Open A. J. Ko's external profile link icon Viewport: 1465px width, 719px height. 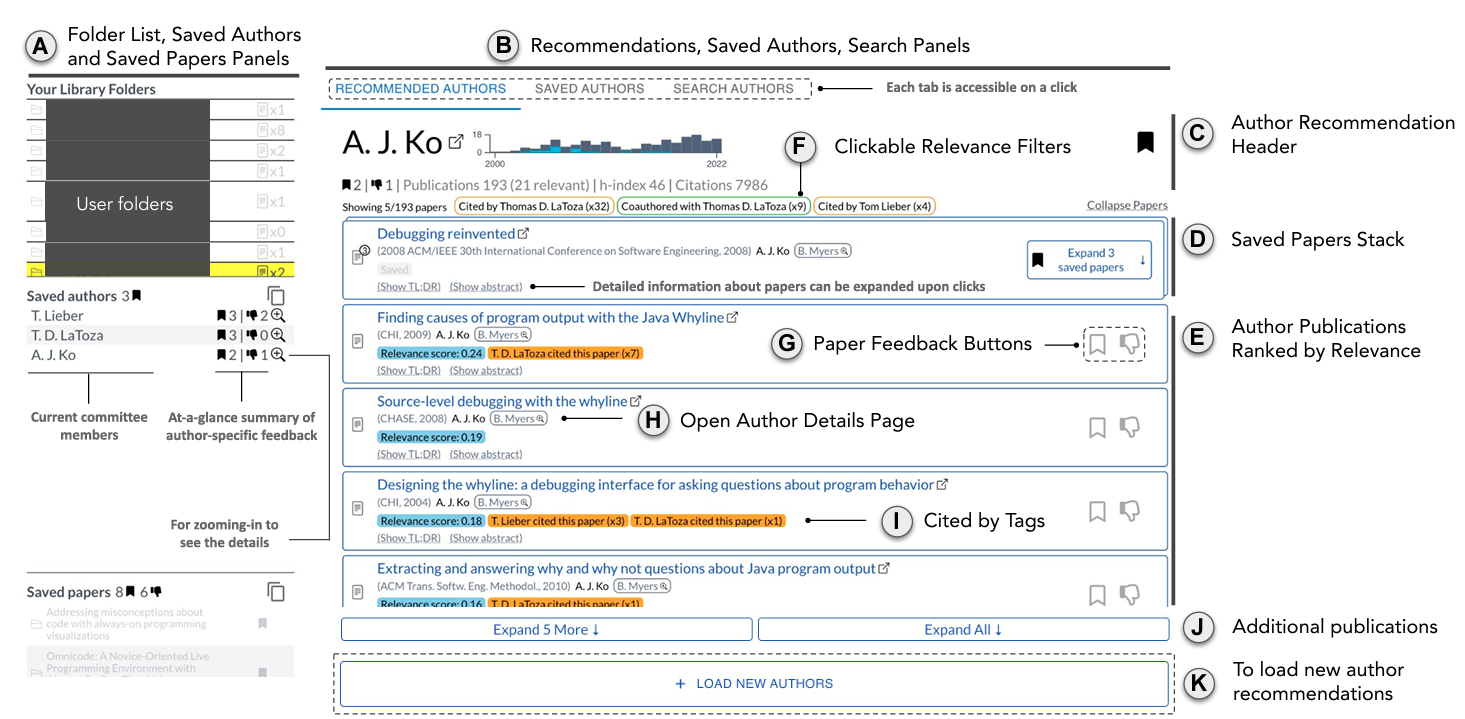tap(456, 142)
